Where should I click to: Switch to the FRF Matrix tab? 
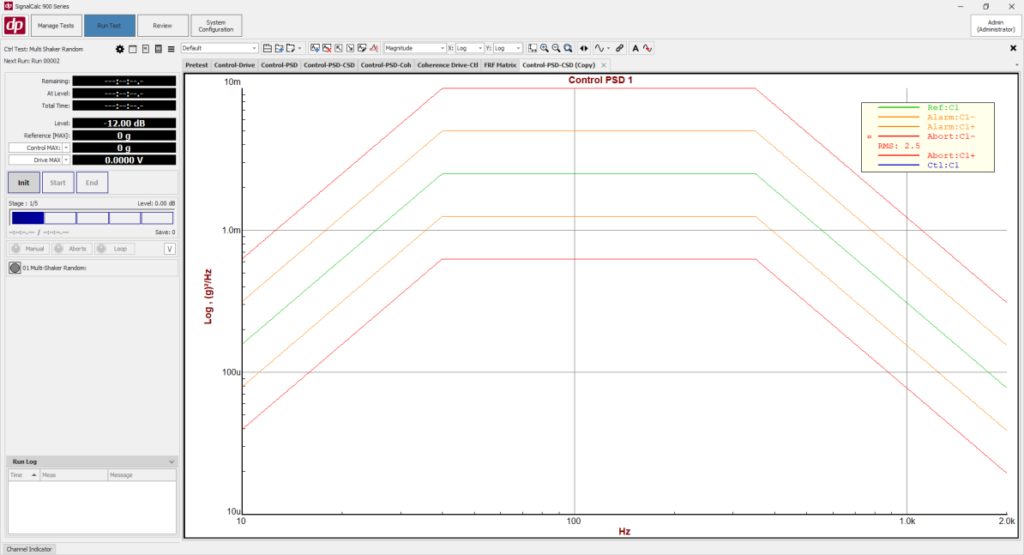(500, 65)
